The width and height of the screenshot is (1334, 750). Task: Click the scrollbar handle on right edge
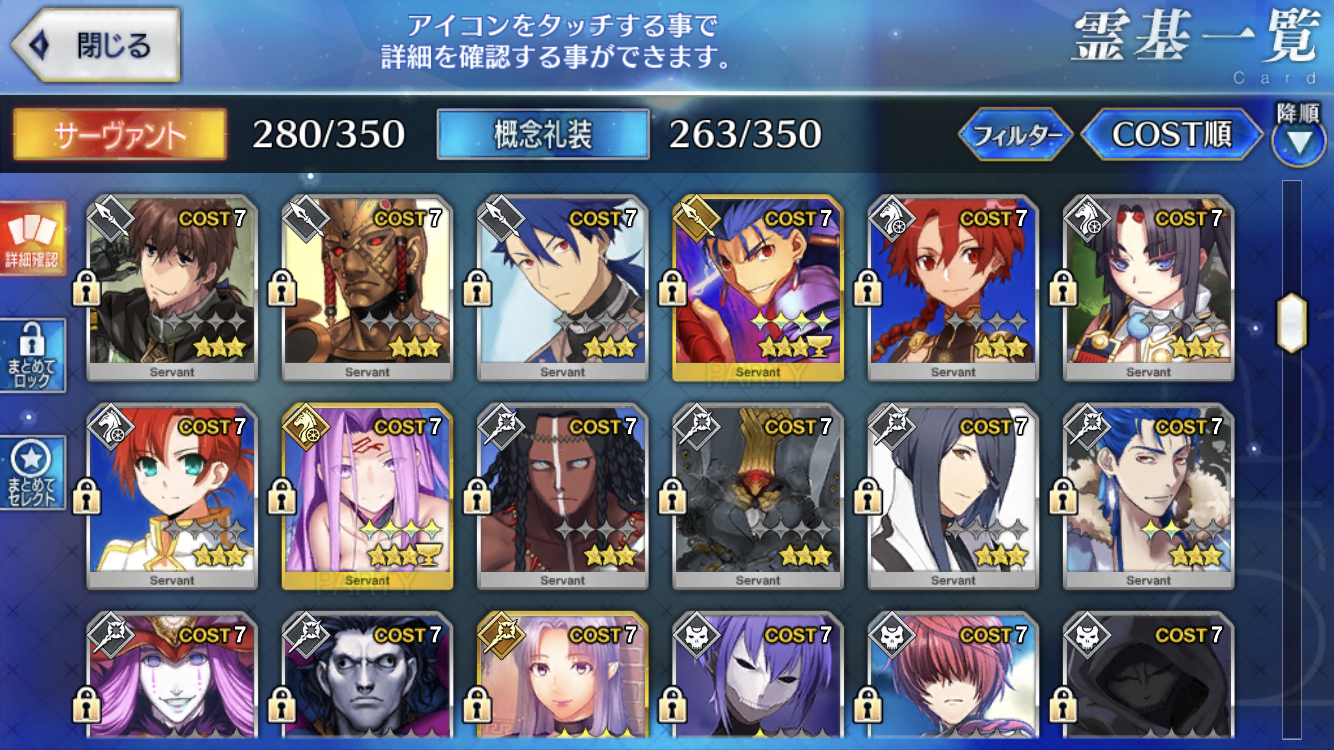(x=1292, y=324)
